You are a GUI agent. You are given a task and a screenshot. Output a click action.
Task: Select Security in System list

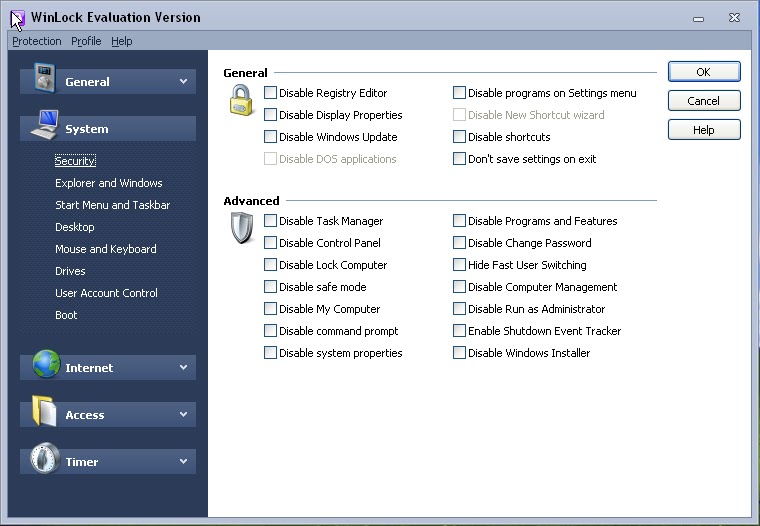tap(75, 161)
